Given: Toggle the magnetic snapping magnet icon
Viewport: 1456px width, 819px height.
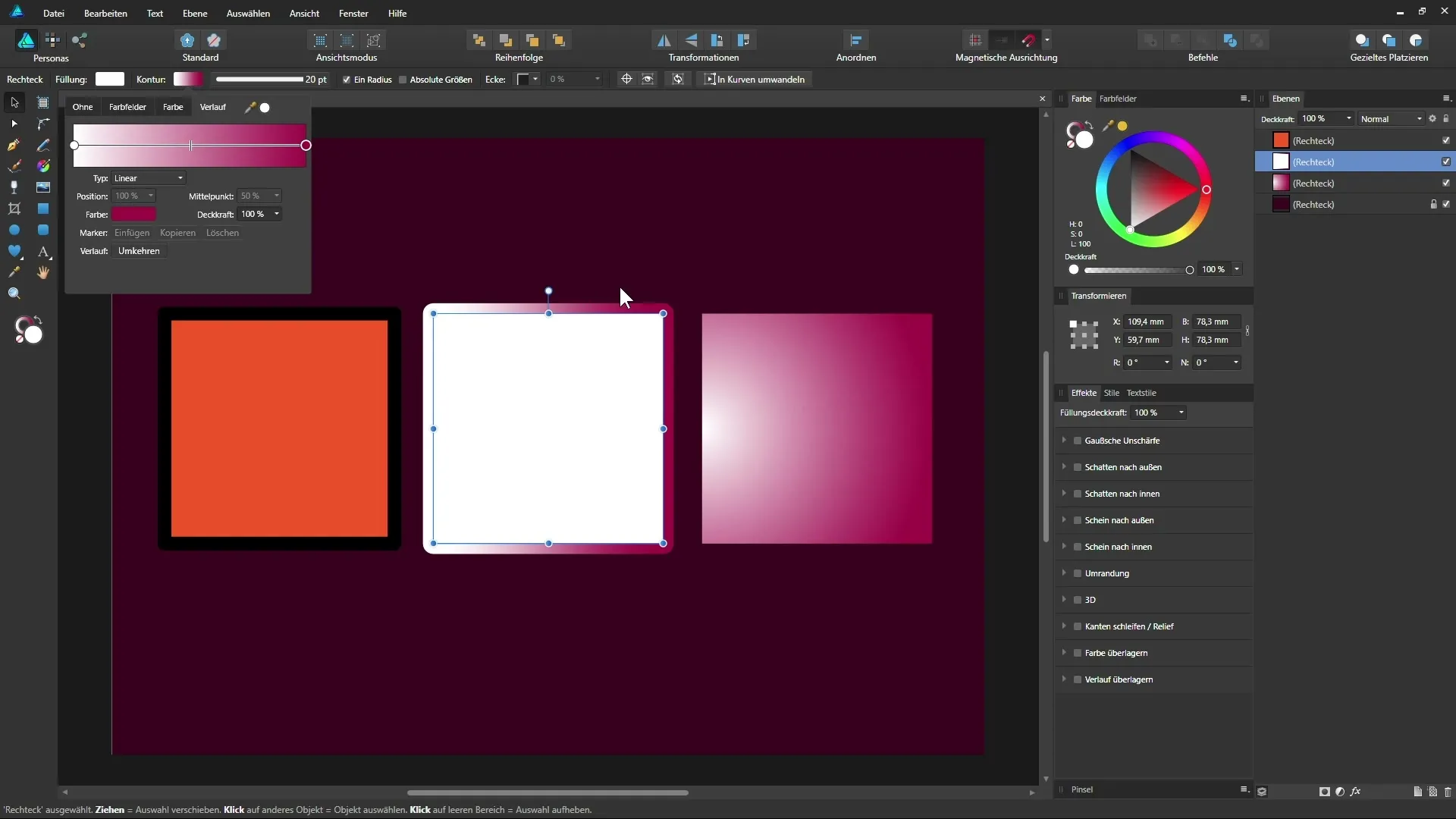Looking at the screenshot, I should pos(1029,40).
